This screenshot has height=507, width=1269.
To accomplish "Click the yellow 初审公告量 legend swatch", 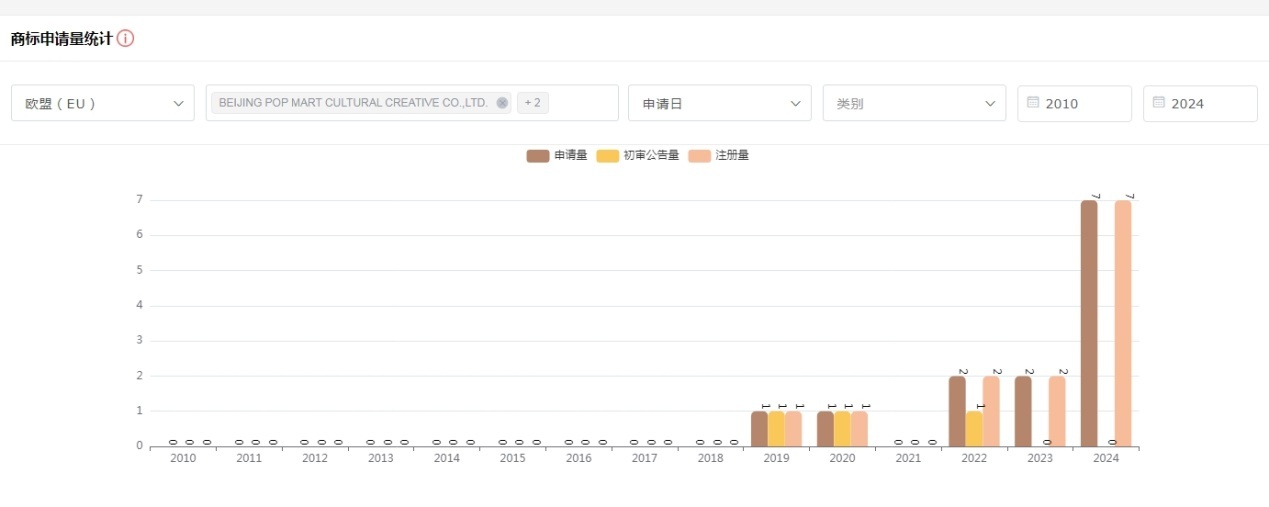I will click(607, 155).
